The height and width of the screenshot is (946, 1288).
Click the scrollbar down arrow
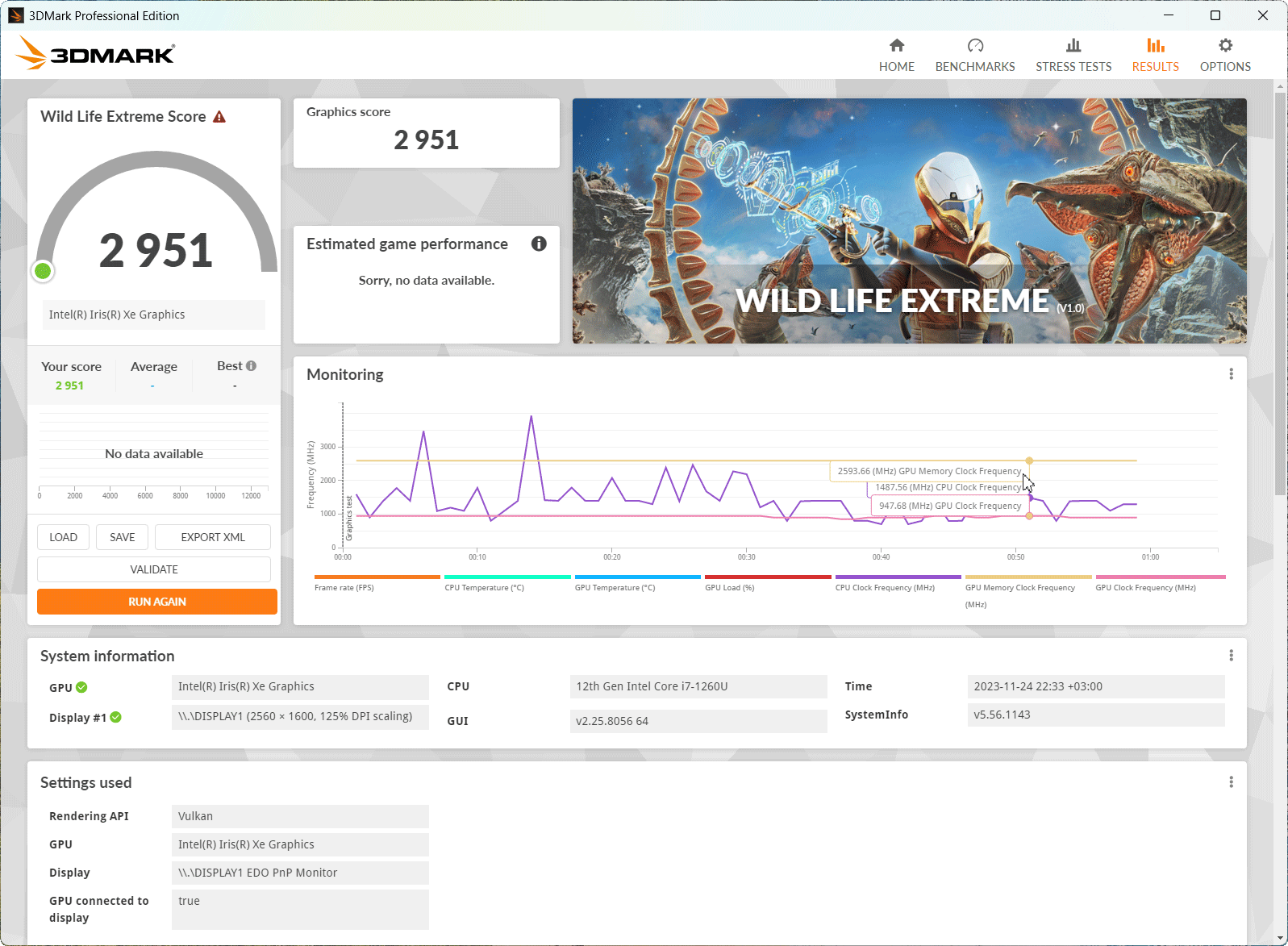[1280, 939]
